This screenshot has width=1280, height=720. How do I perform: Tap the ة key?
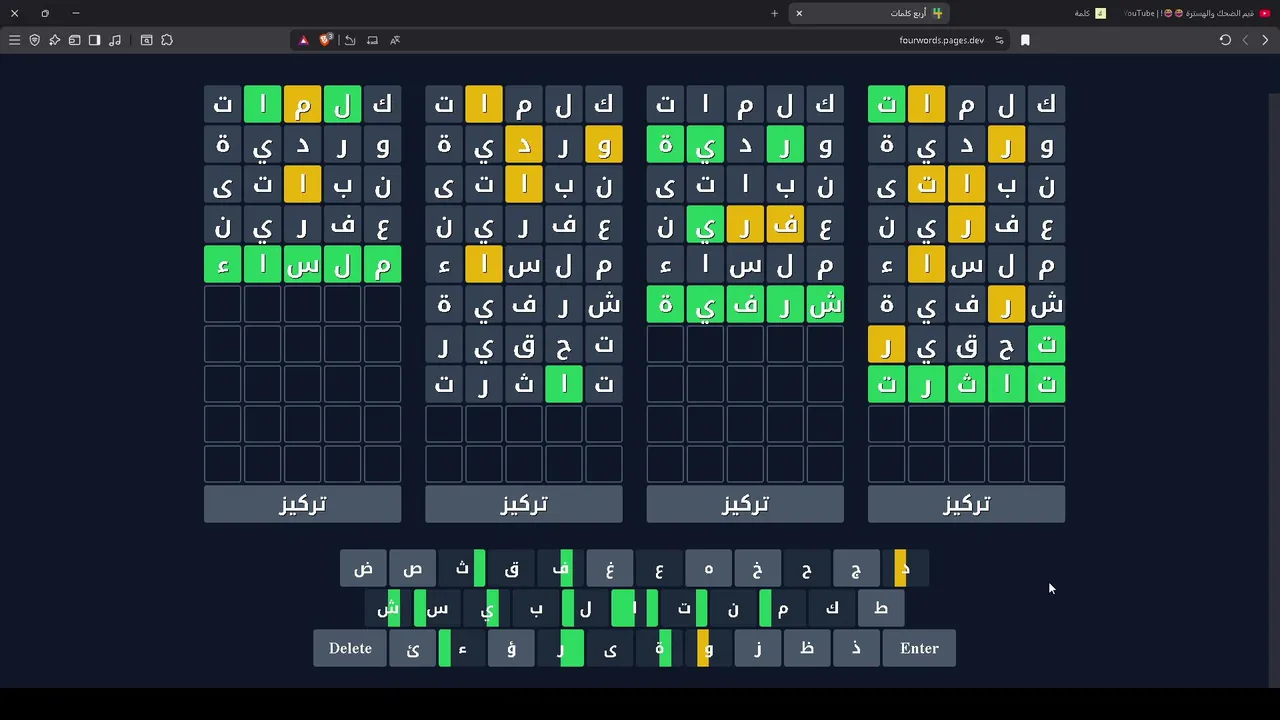(658, 648)
